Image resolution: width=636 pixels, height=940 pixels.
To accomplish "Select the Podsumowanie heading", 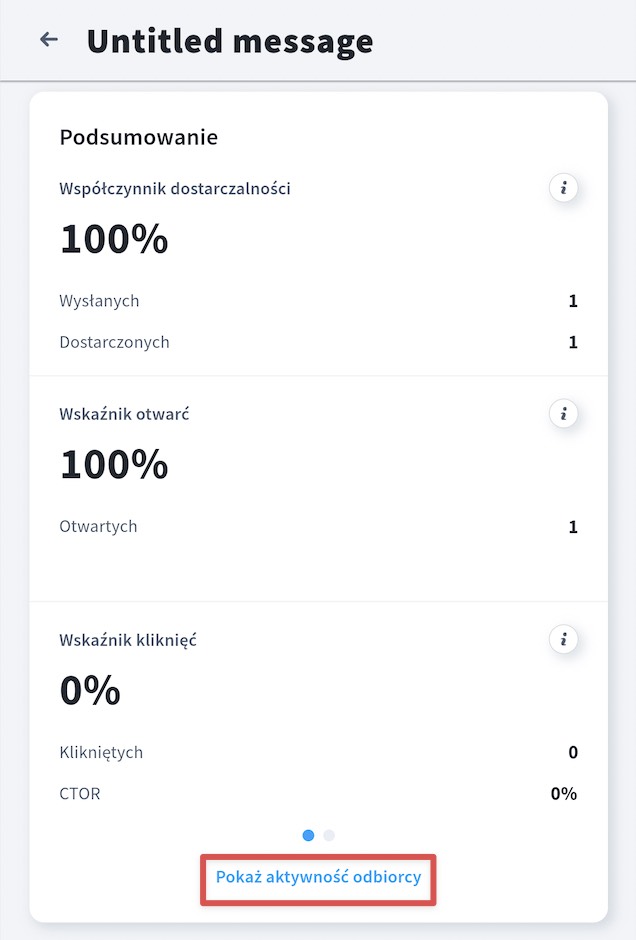I will 138,137.
